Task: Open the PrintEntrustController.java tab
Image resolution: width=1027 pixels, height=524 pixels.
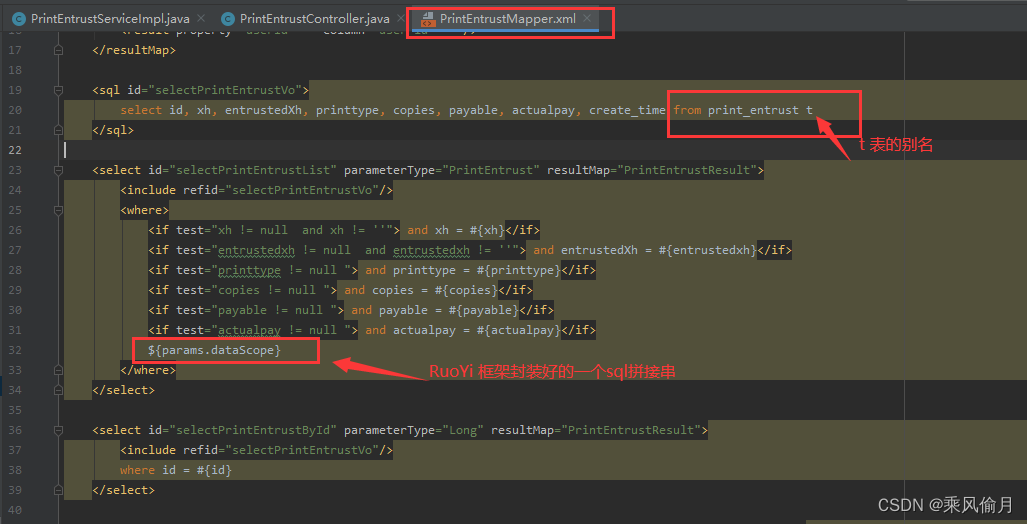Action: click(x=314, y=19)
